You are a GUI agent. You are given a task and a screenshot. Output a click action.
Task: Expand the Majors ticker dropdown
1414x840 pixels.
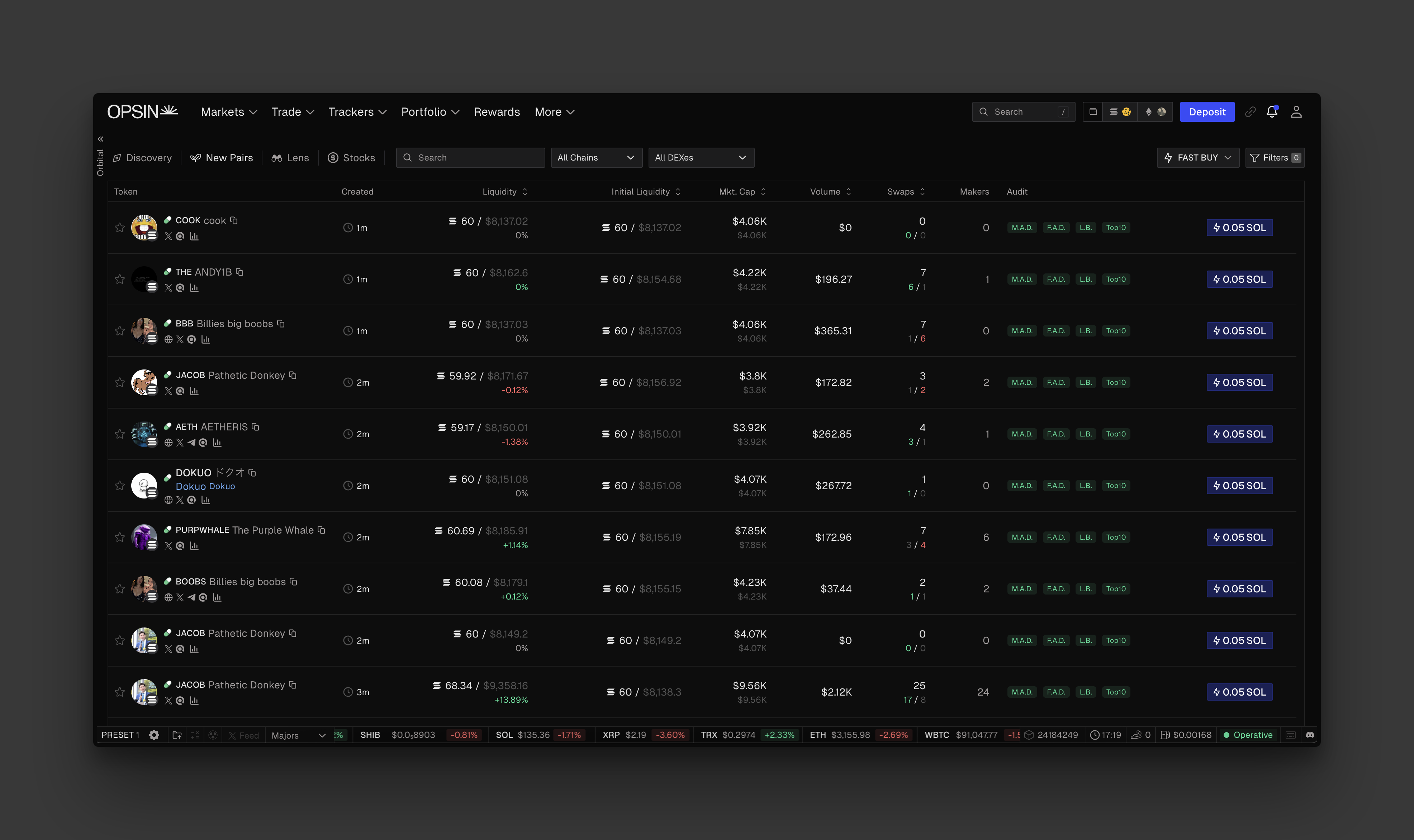pyautogui.click(x=298, y=735)
